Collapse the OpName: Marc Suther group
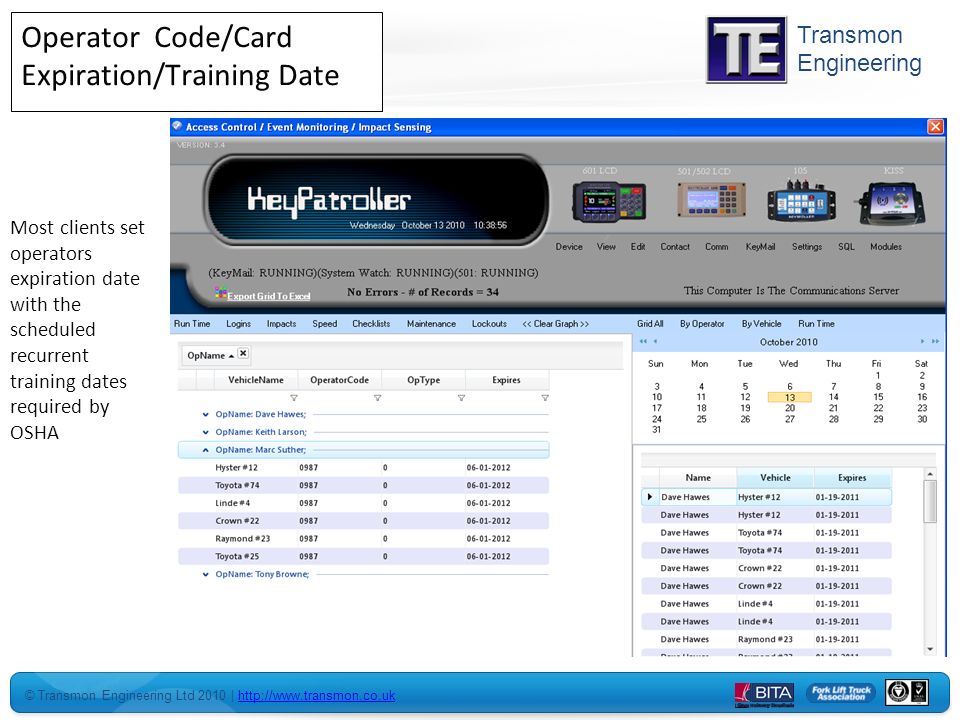The width and height of the screenshot is (960, 720). tap(206, 450)
